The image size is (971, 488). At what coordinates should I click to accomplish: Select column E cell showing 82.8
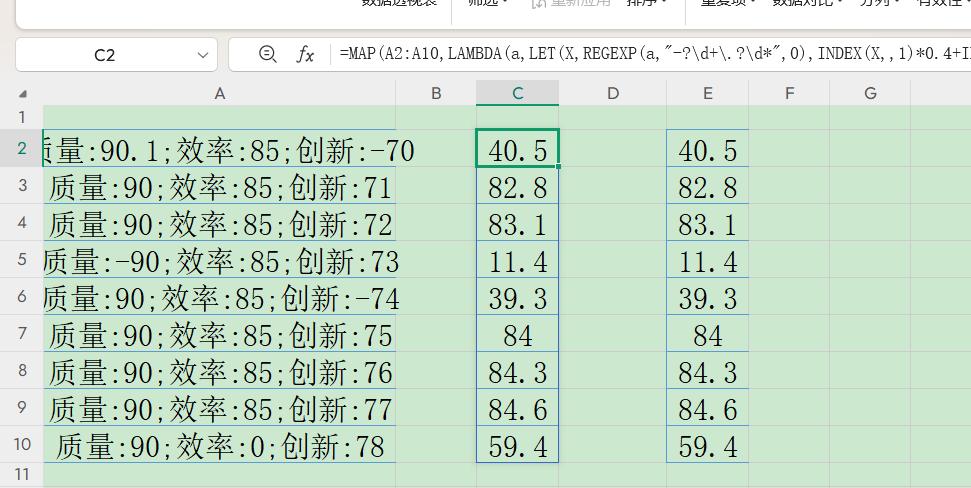(x=707, y=186)
